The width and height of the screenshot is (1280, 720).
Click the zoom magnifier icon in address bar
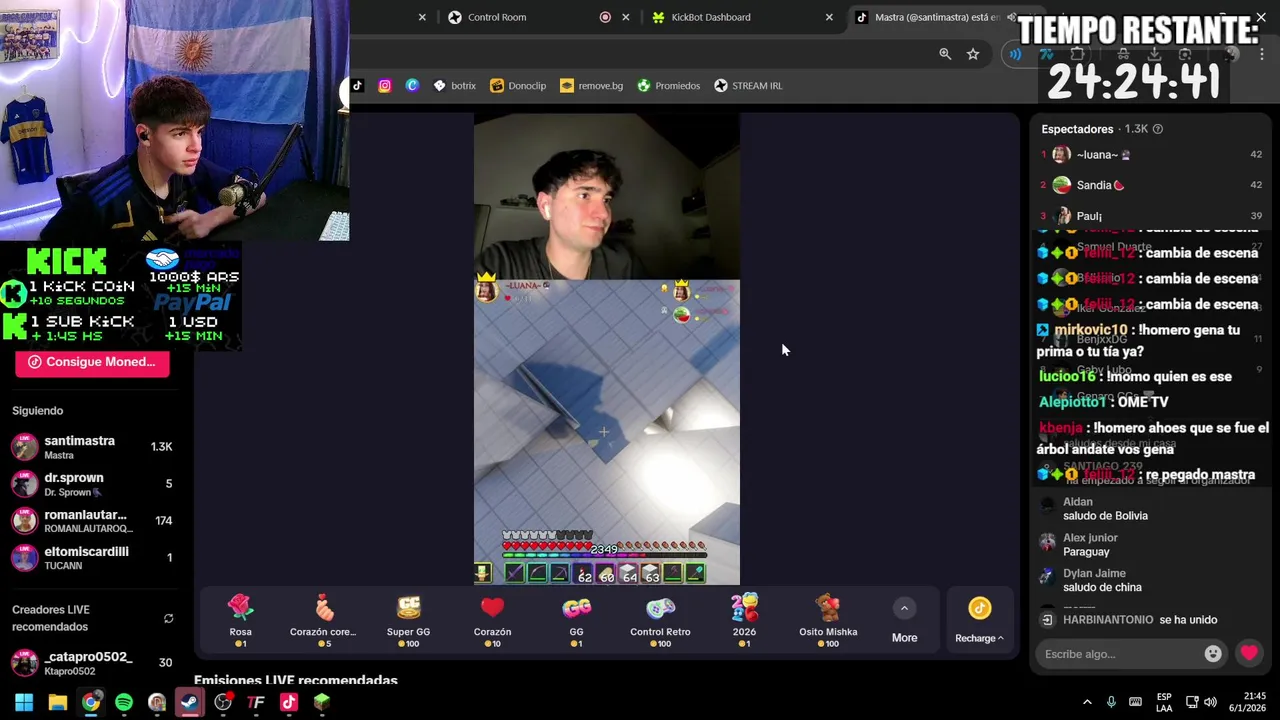[x=945, y=54]
